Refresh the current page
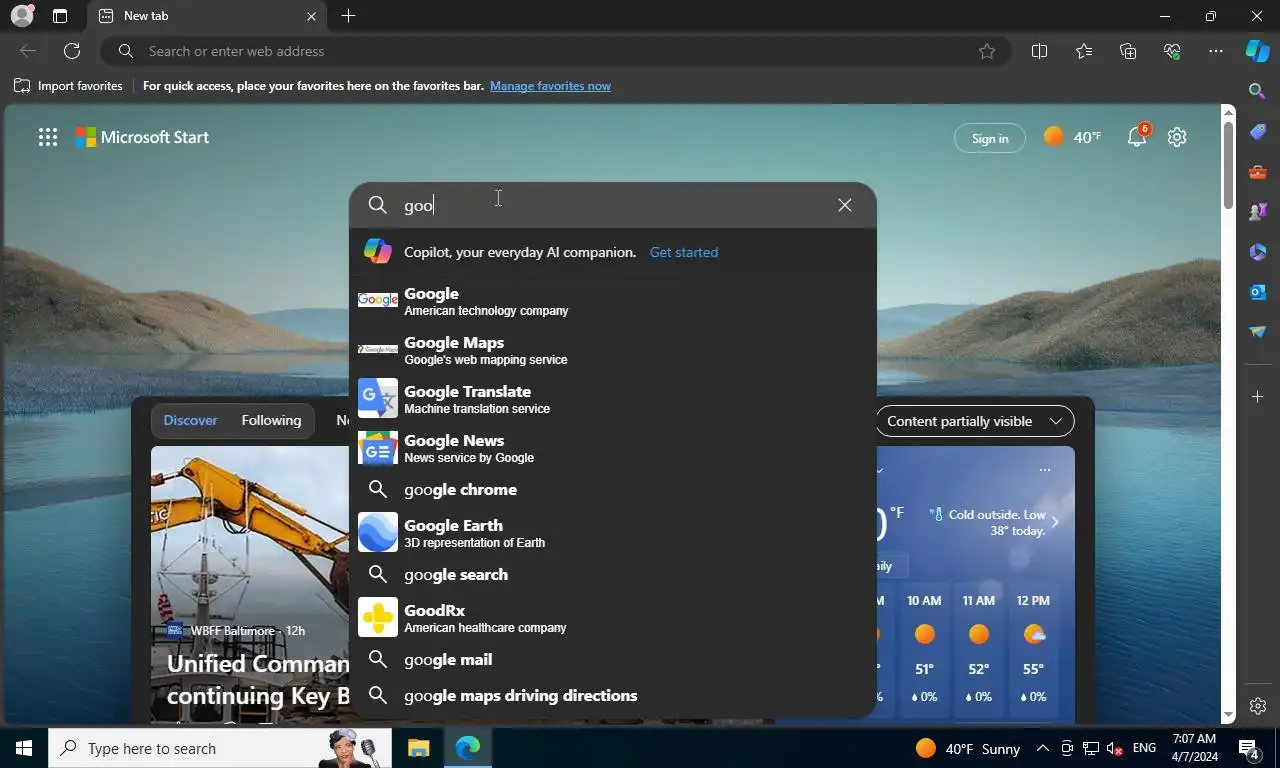Viewport: 1280px width, 768px height. click(x=72, y=51)
